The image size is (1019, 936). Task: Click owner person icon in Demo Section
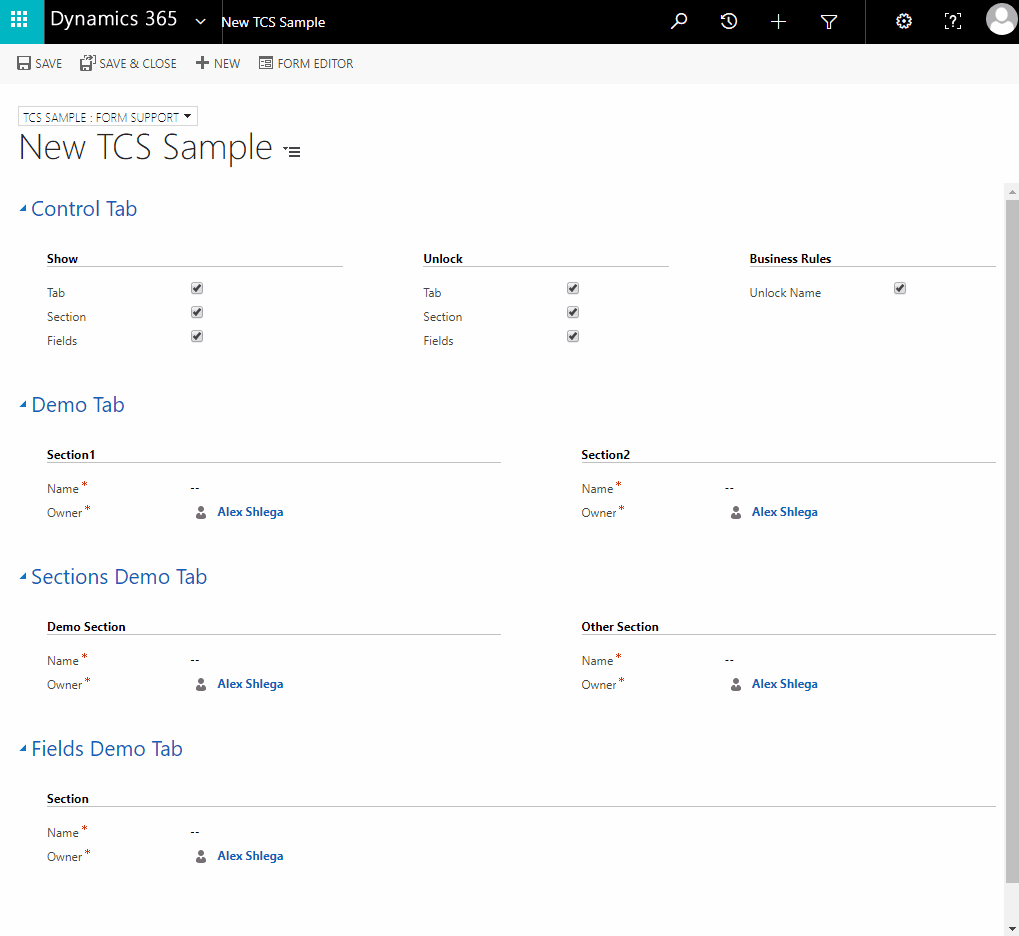click(201, 684)
